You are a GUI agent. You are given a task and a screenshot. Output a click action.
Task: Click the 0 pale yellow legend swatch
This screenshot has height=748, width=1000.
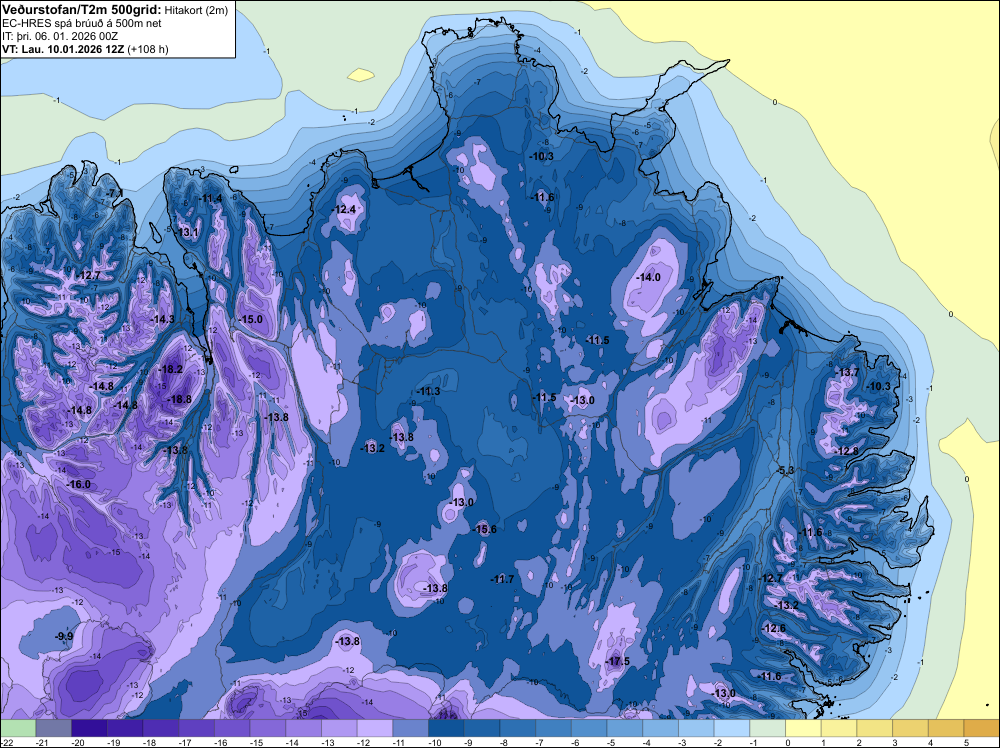coord(804,728)
